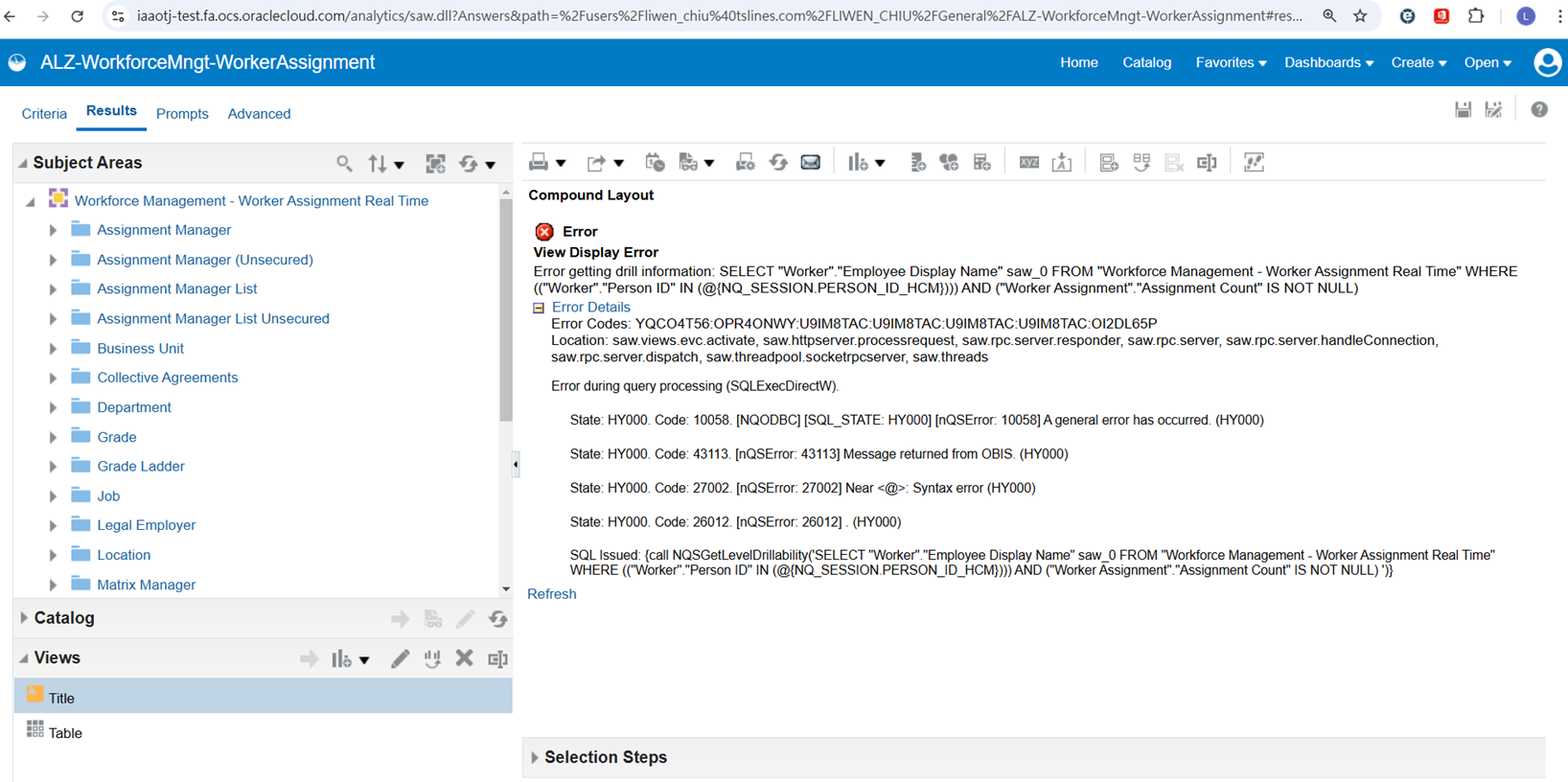
Task: Expand the Grade Ladder folder
Action: tap(53, 467)
